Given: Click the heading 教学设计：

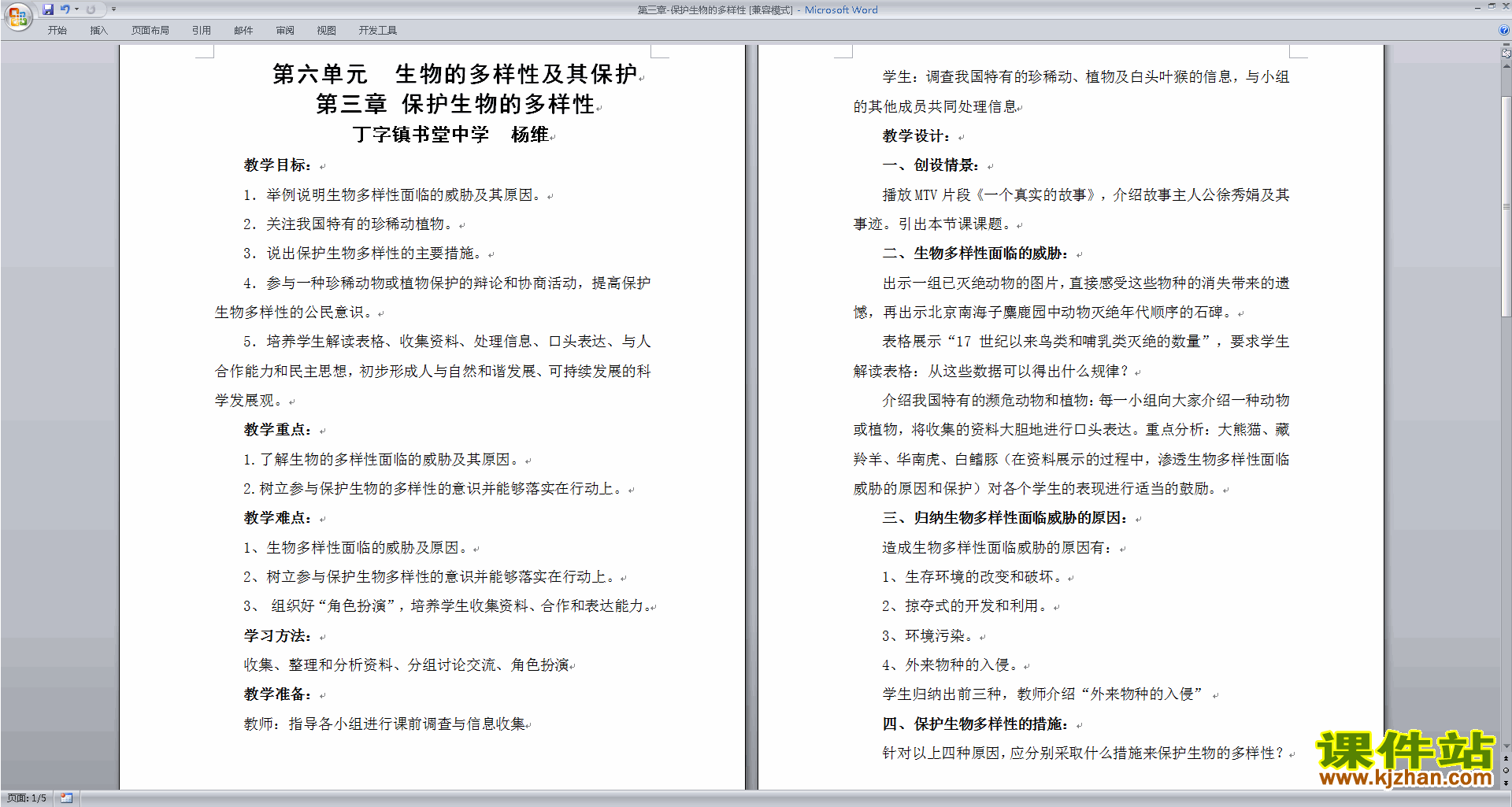Looking at the screenshot, I should 917,136.
